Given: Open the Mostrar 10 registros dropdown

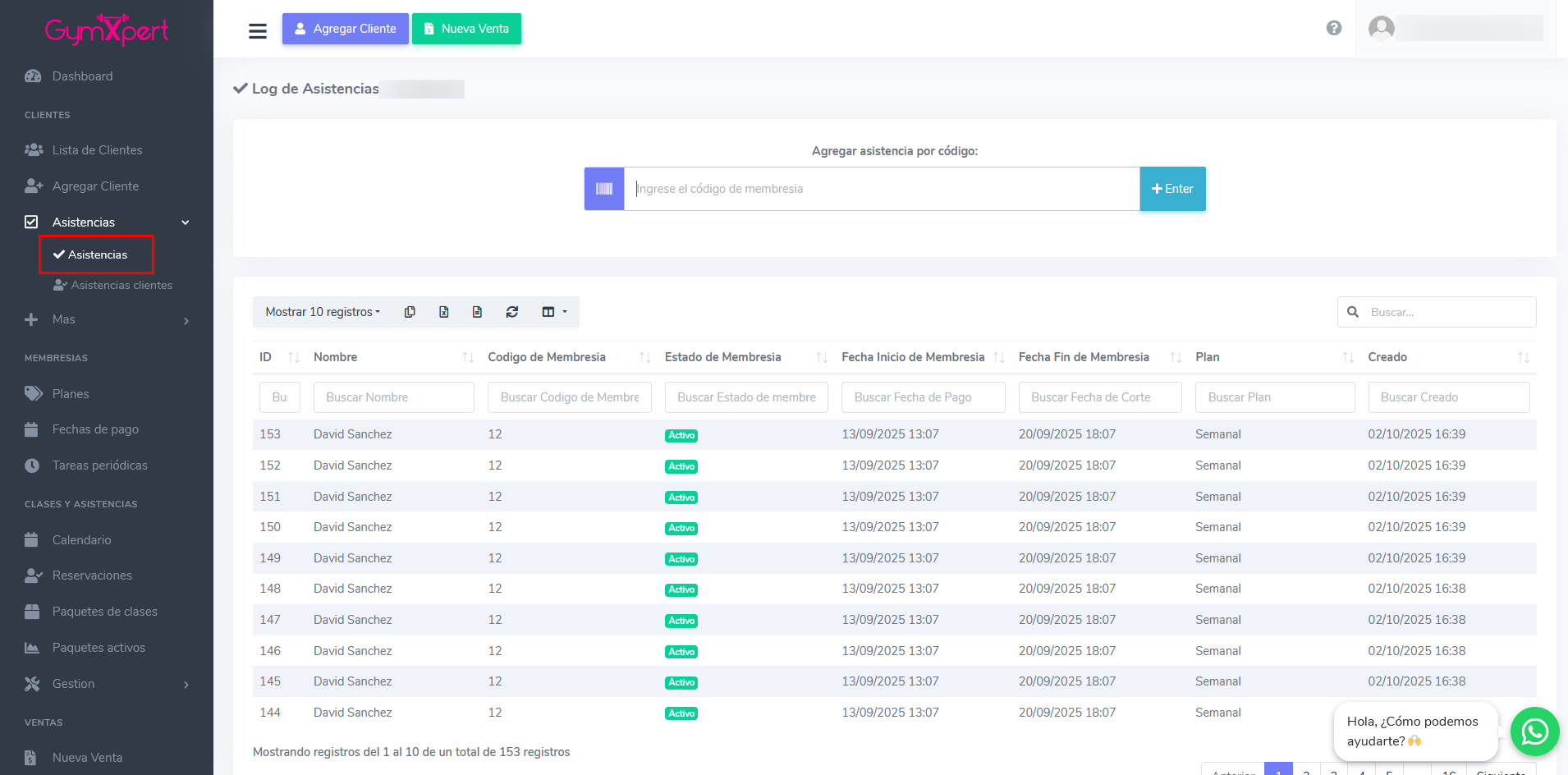Looking at the screenshot, I should tap(323, 312).
